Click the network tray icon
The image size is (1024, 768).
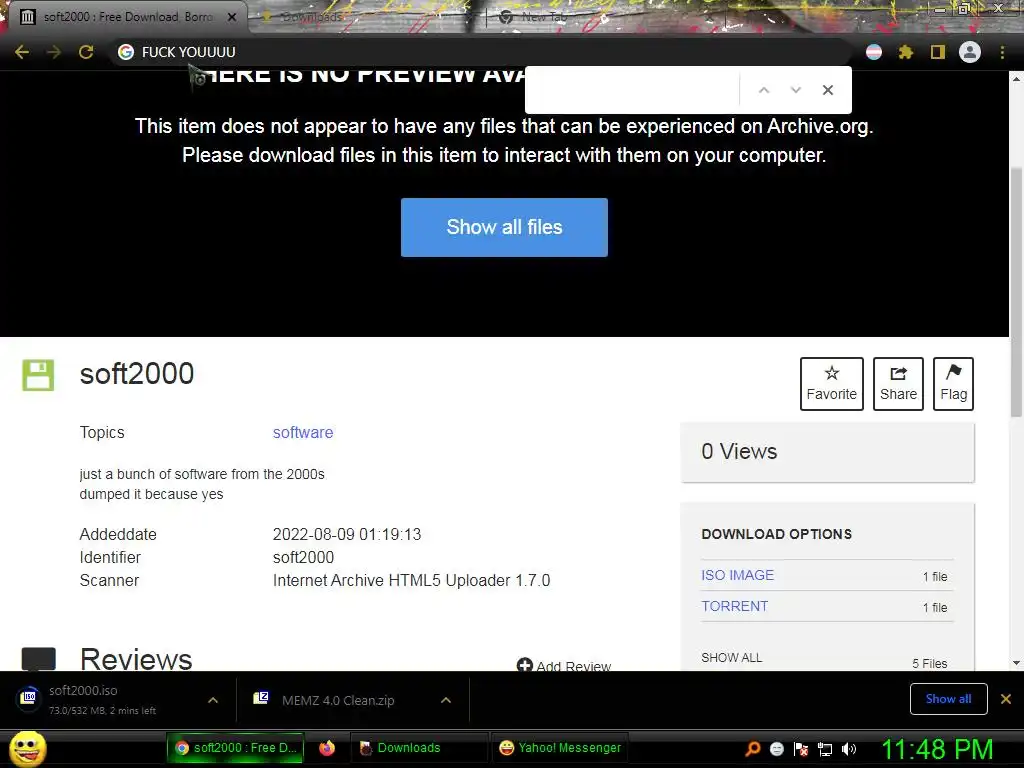coord(825,749)
